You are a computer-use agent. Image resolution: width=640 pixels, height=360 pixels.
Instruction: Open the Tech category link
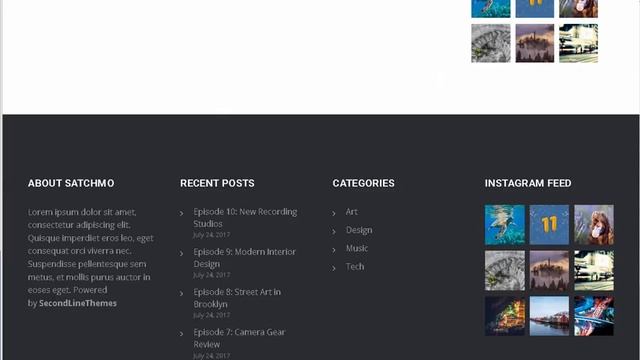coord(355,267)
